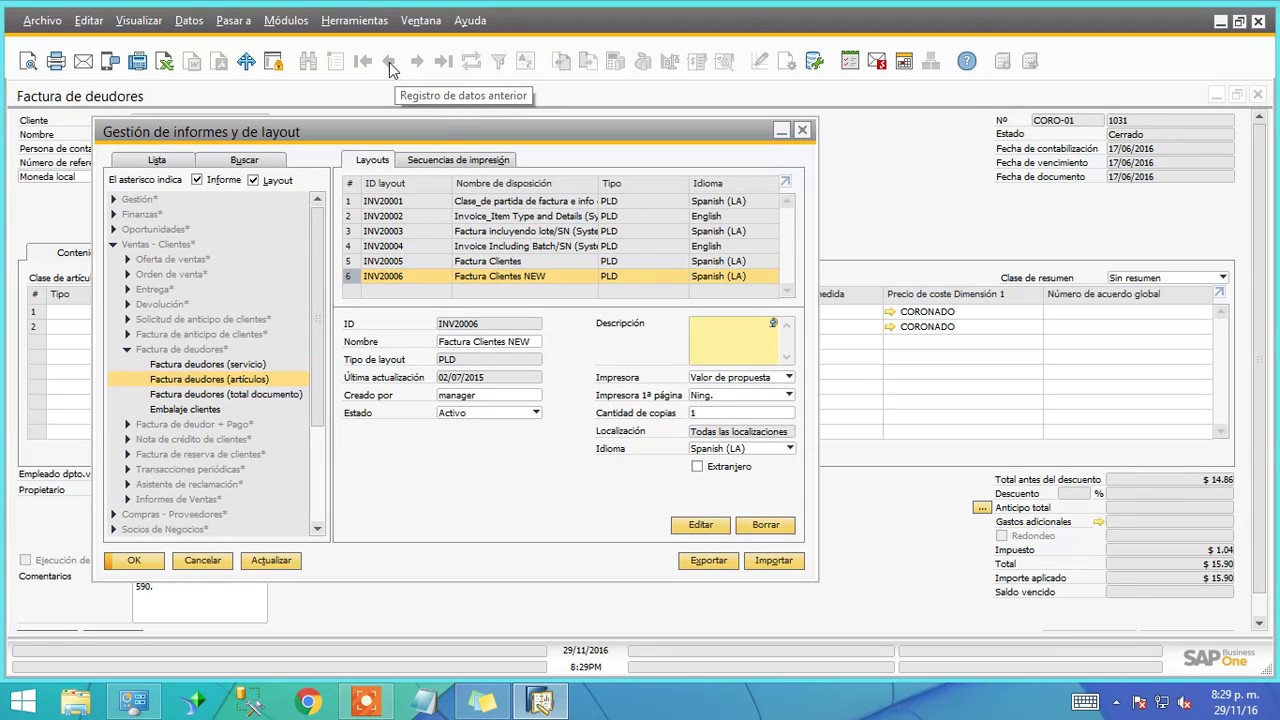1280x720 pixels.
Task: Open the blue help question mark
Action: tap(967, 62)
